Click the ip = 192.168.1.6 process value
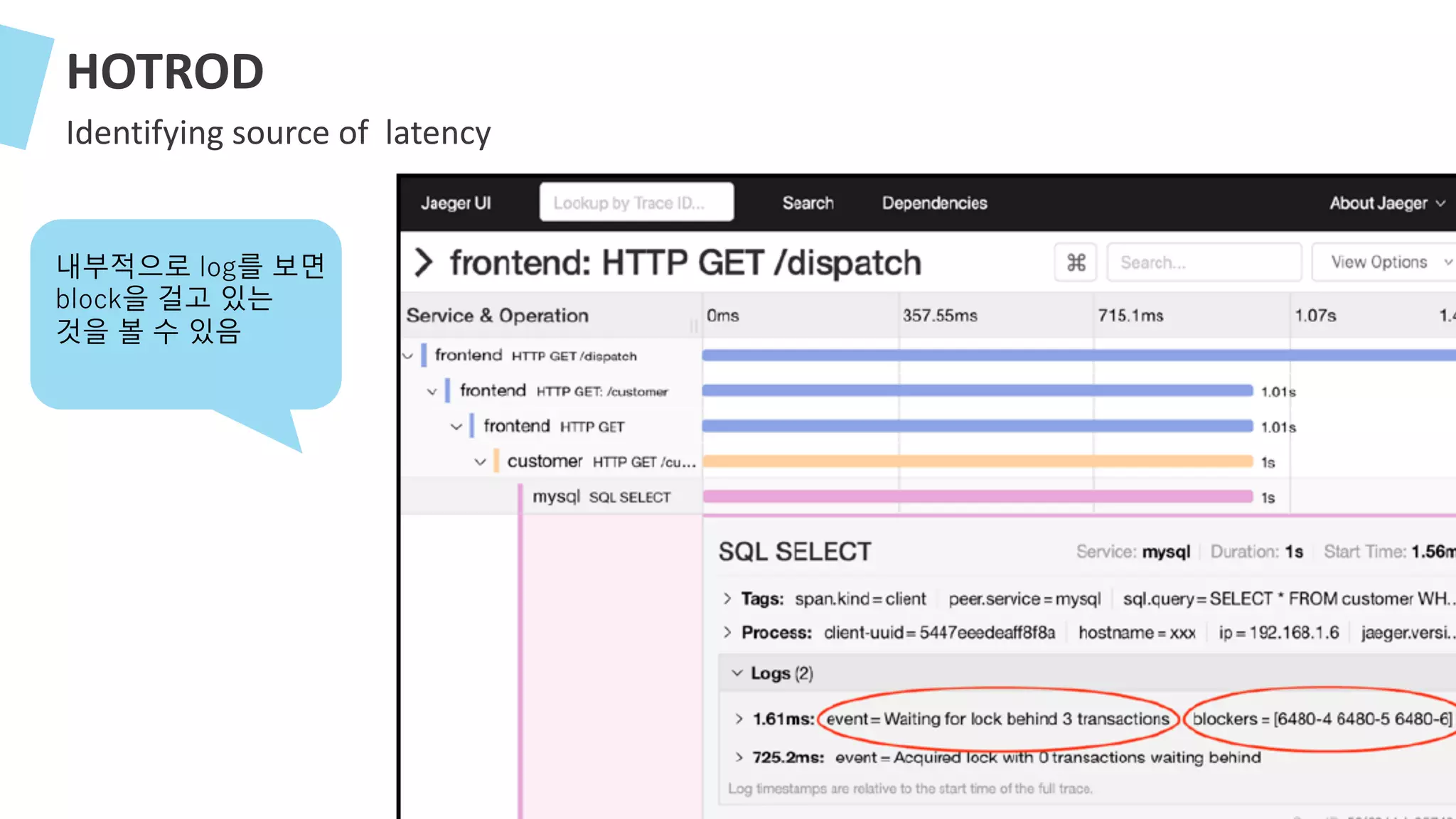Screen dimensions: 1456x819 click(x=1278, y=632)
